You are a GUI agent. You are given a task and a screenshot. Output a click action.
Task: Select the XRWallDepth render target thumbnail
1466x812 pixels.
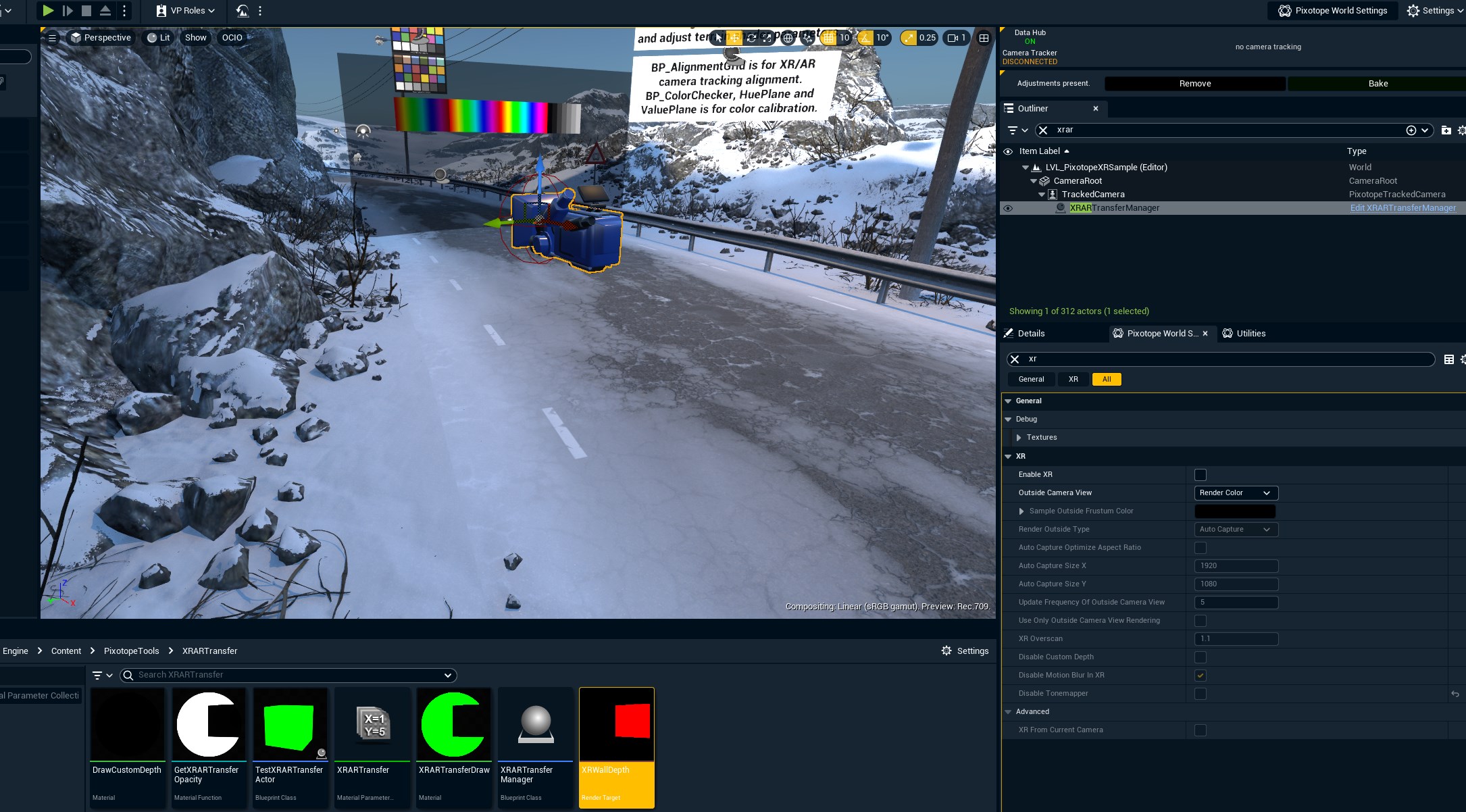tap(616, 724)
